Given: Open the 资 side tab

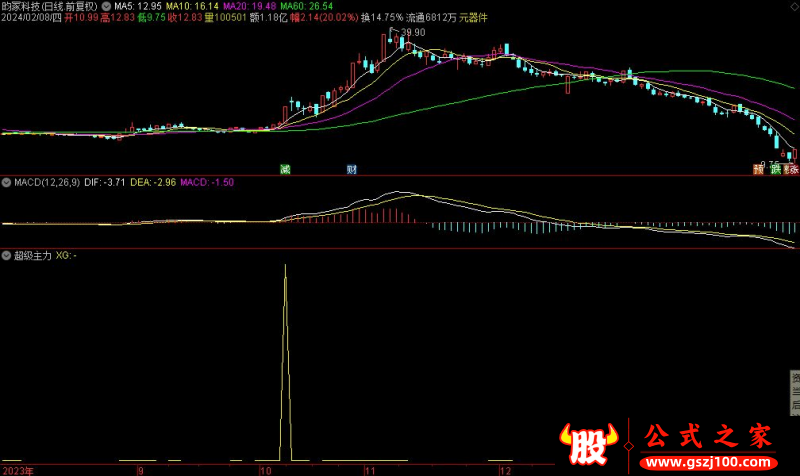Looking at the screenshot, I should pyautogui.click(x=795, y=378).
